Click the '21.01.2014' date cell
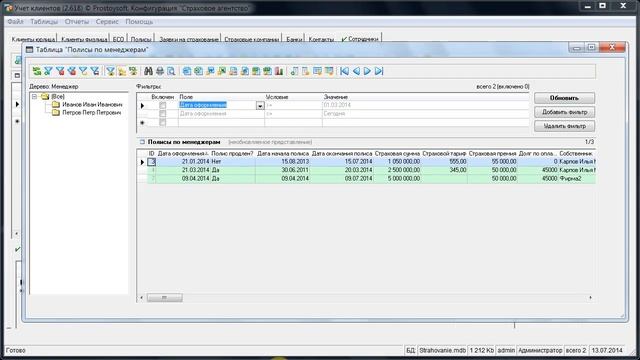 [x=183, y=162]
